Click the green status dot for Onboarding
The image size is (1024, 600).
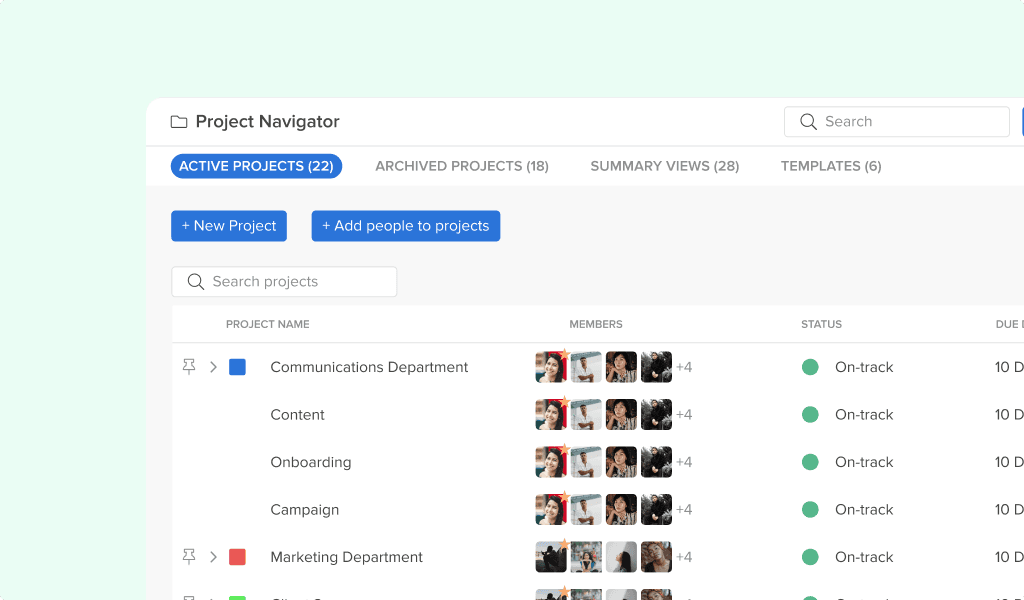tap(810, 462)
